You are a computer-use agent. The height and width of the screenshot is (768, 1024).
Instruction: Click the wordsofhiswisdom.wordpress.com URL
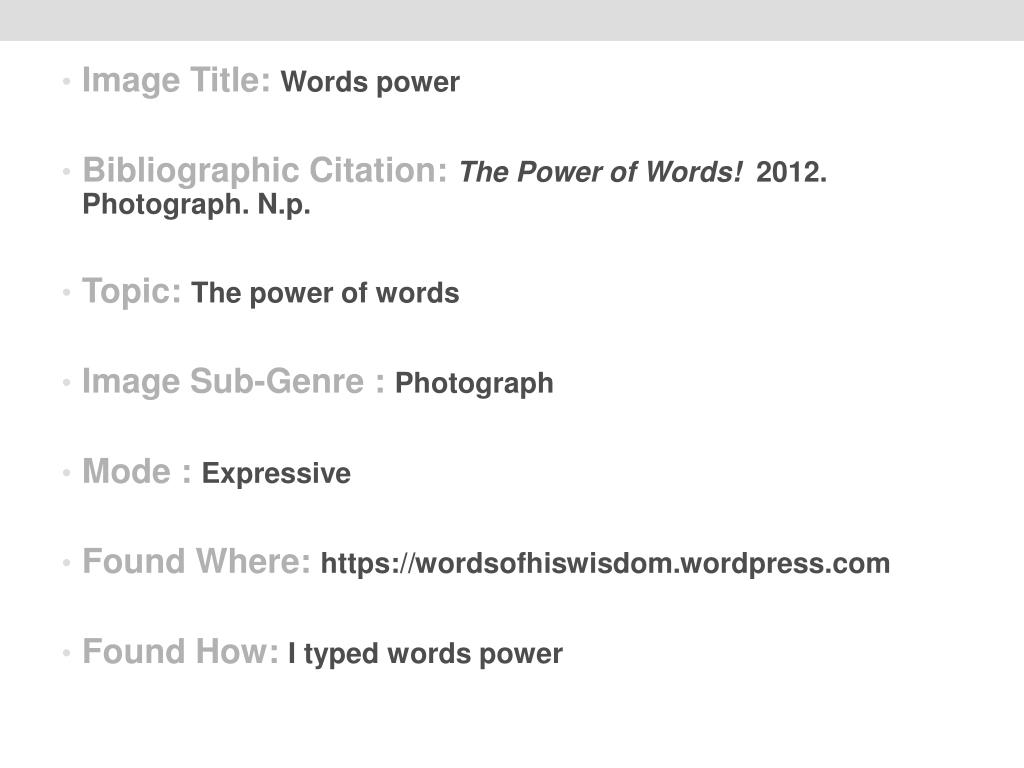(605, 564)
